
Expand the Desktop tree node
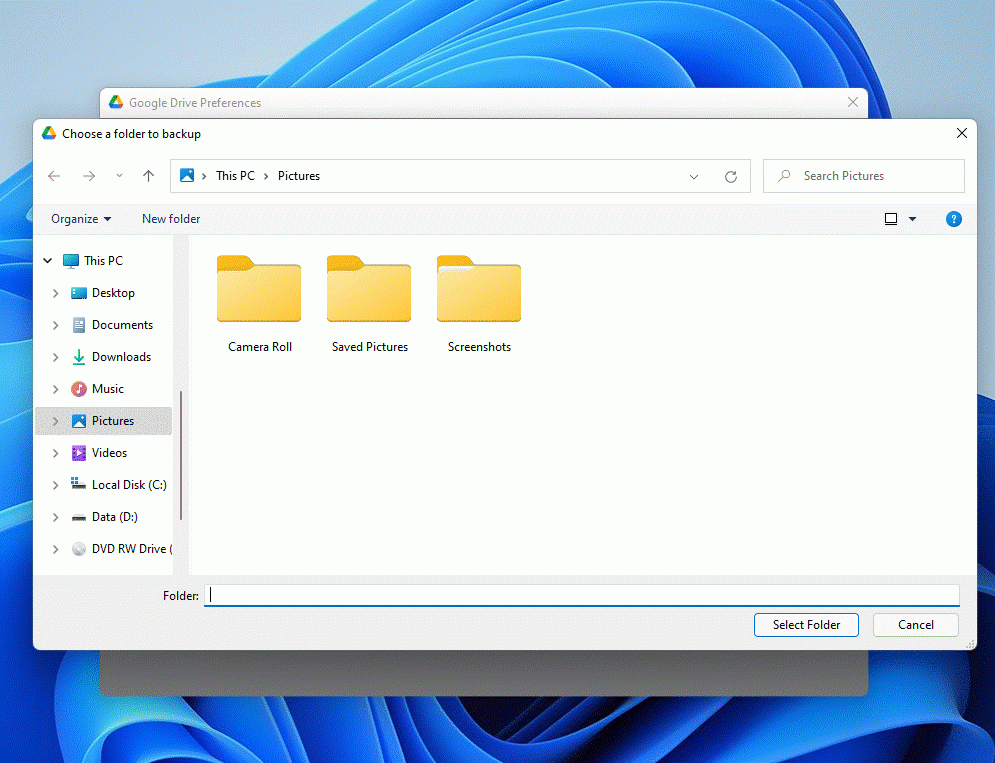[x=56, y=293]
